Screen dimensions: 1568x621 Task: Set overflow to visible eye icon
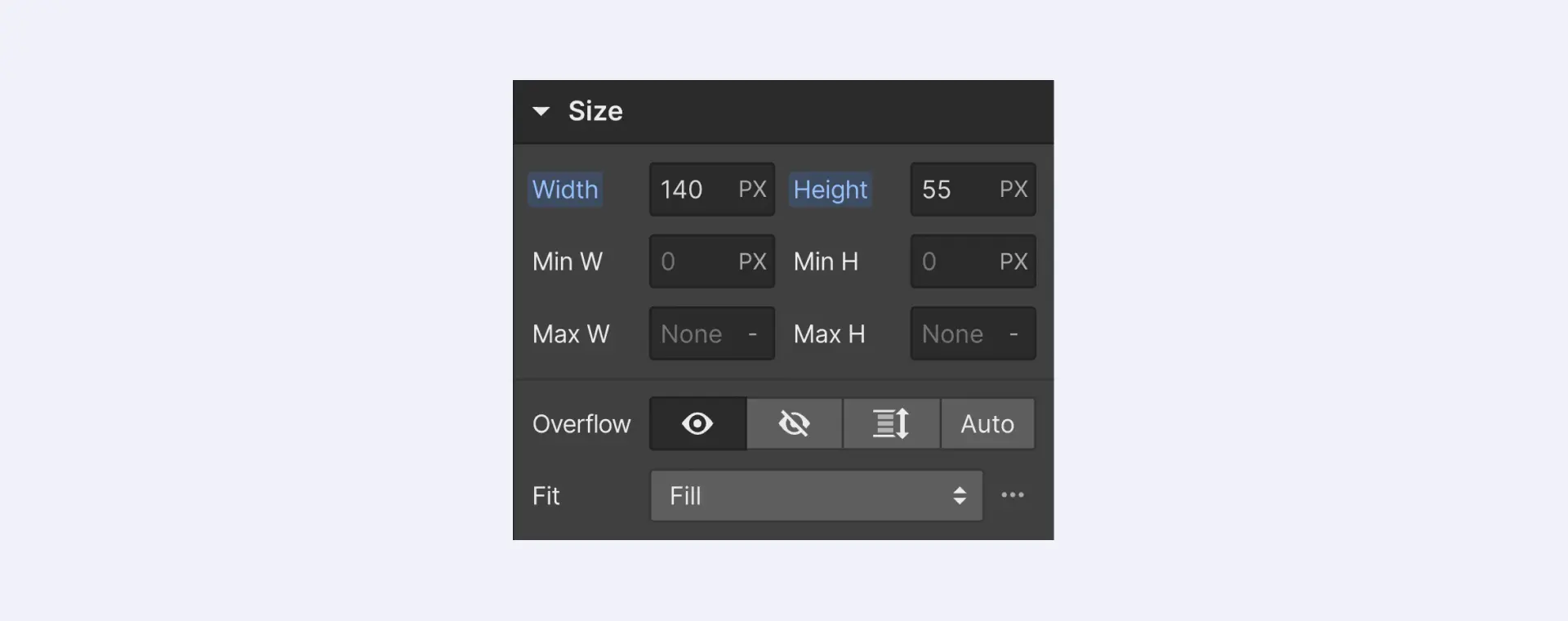(x=697, y=424)
